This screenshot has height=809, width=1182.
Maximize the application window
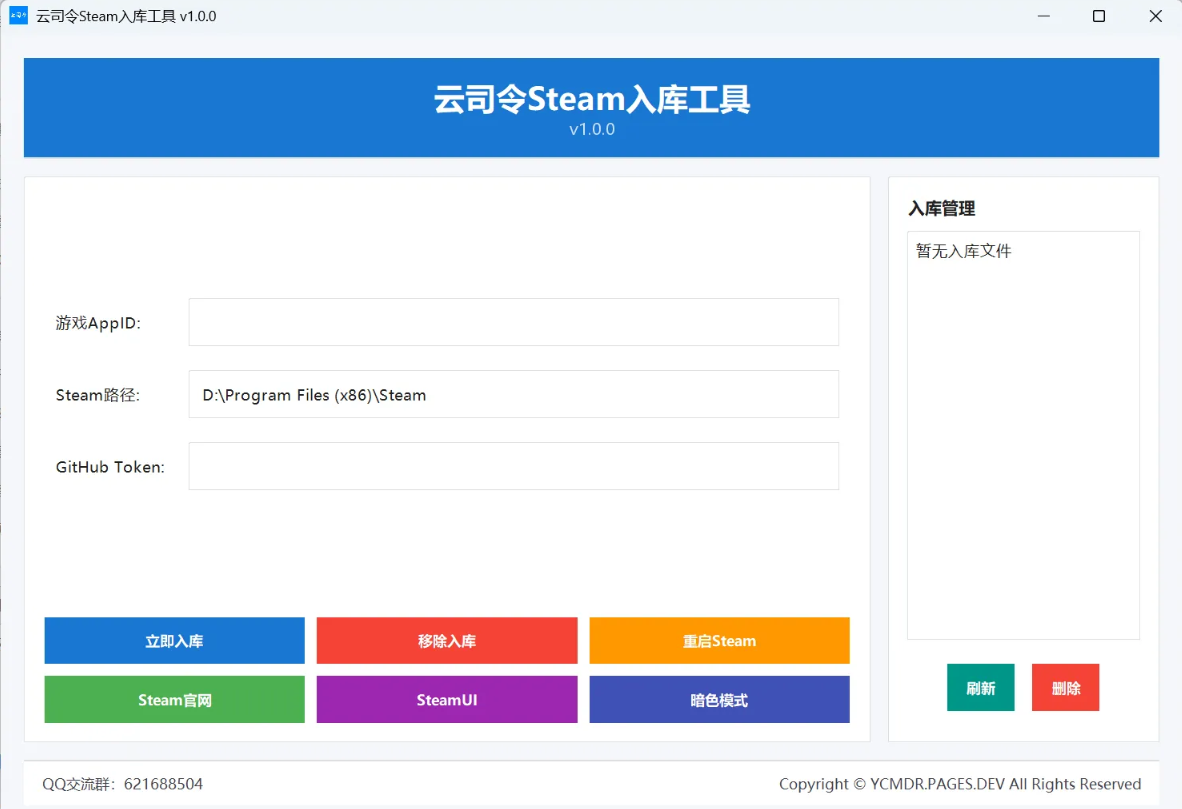tap(1099, 16)
